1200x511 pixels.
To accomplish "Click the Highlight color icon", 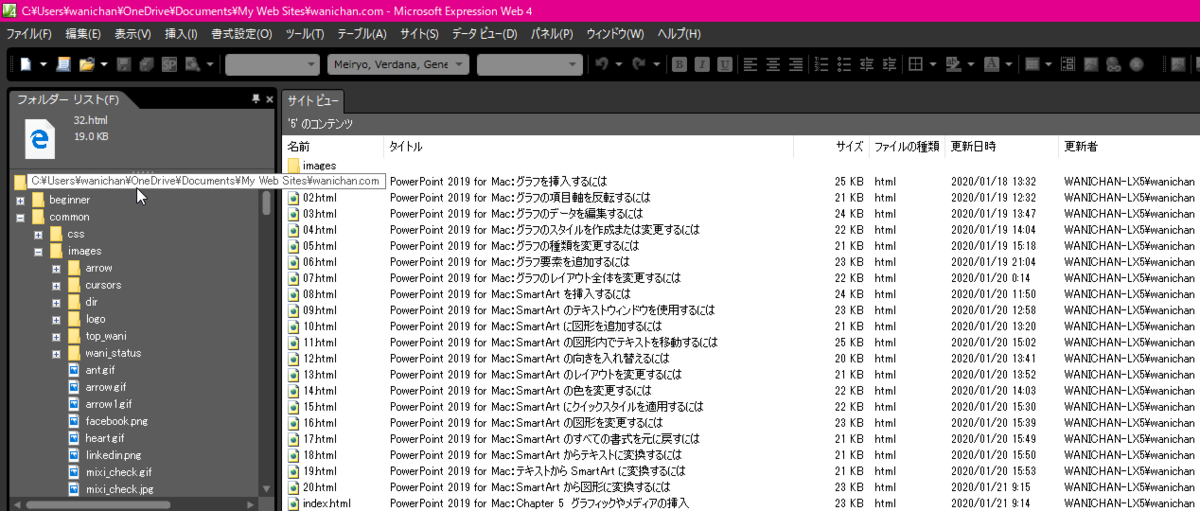I will point(954,64).
